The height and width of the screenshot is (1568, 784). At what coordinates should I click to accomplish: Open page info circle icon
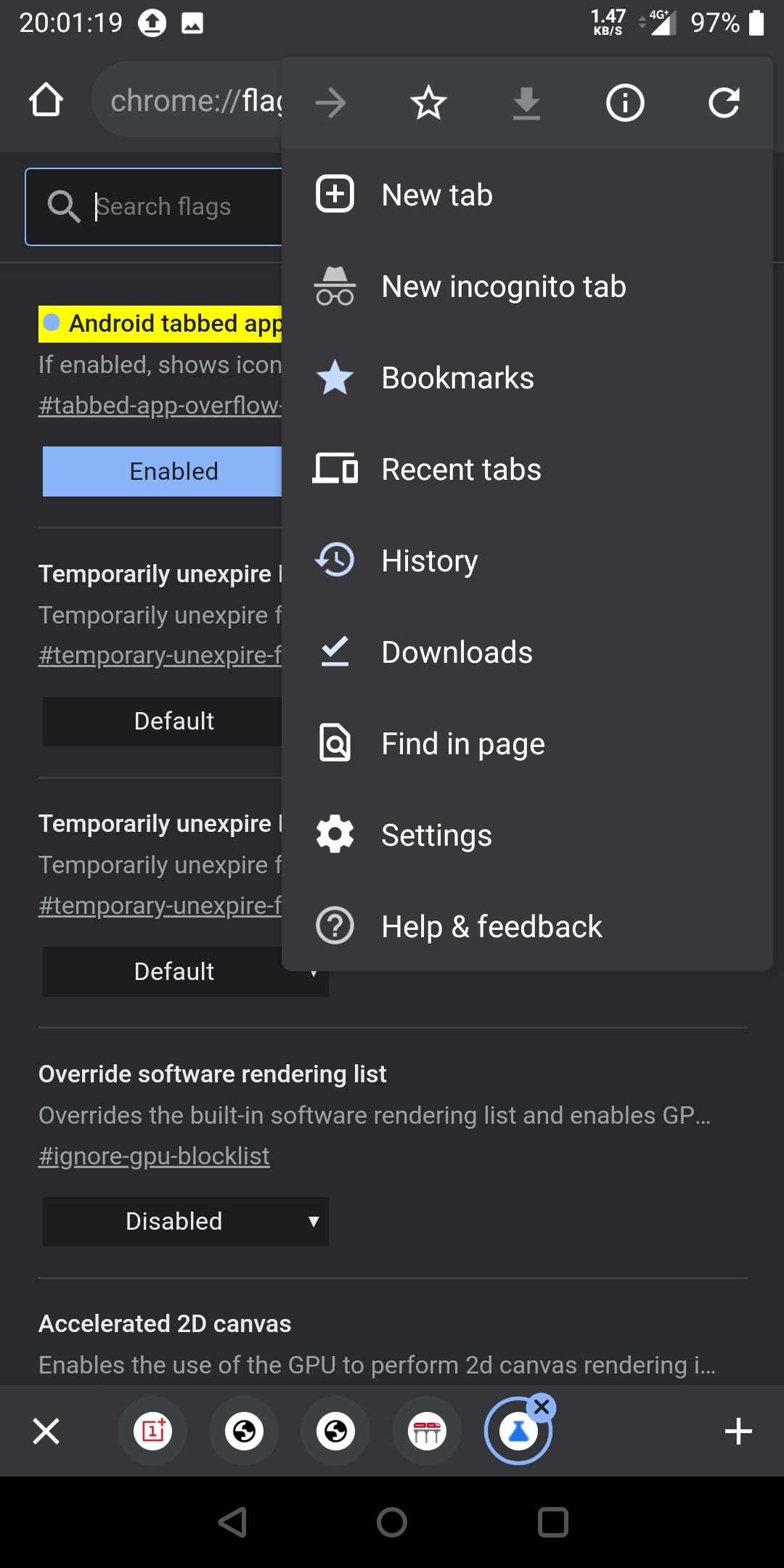[625, 102]
